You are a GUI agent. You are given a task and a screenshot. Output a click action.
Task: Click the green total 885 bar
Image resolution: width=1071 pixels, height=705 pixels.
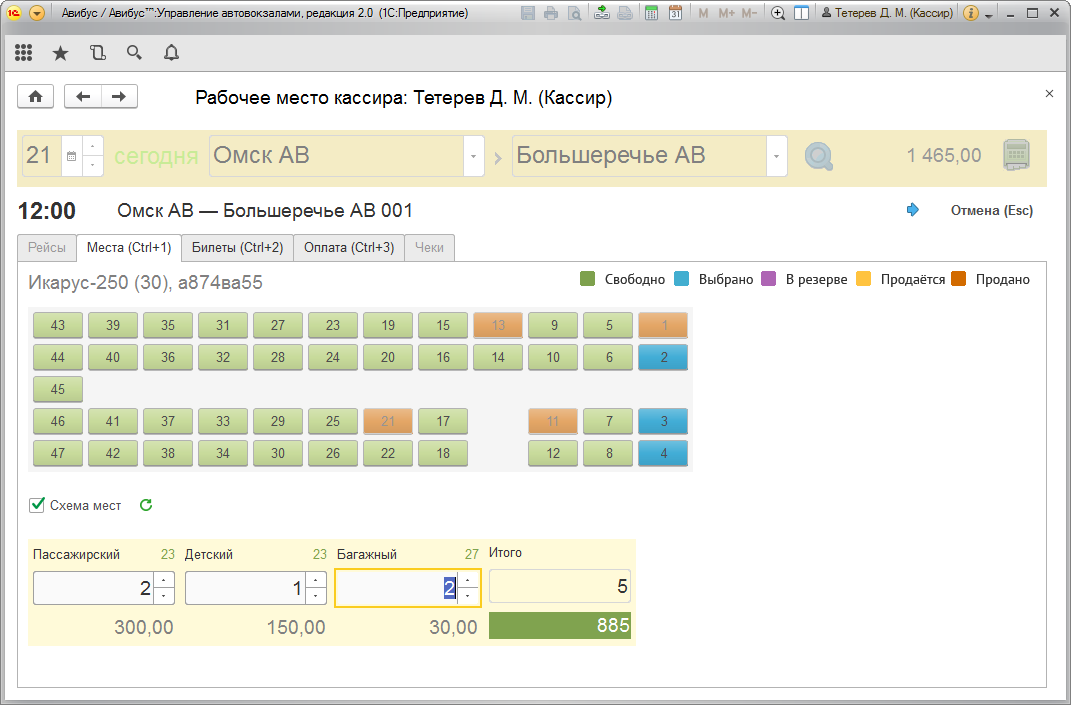click(x=559, y=626)
